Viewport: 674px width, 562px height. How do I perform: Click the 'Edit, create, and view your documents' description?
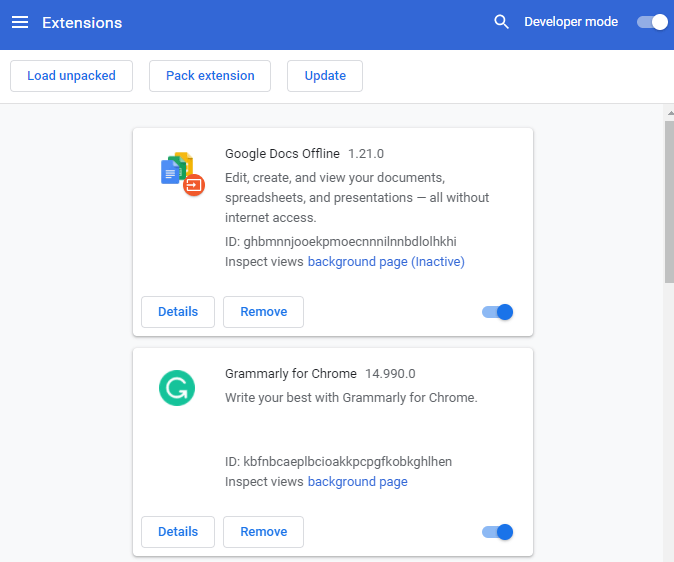[x=357, y=198]
